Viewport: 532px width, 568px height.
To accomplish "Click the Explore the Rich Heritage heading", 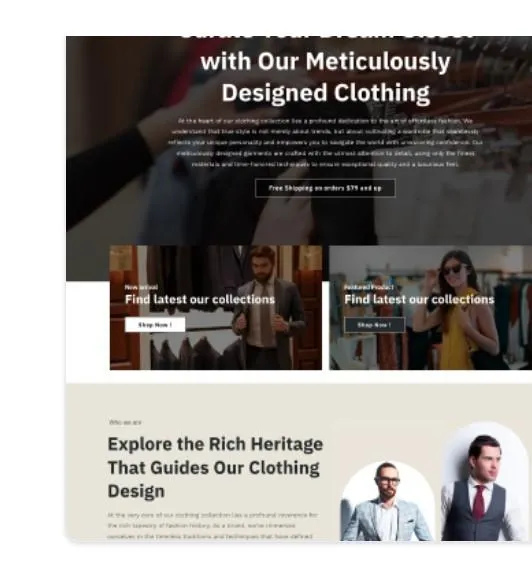I will pyautogui.click(x=215, y=468).
